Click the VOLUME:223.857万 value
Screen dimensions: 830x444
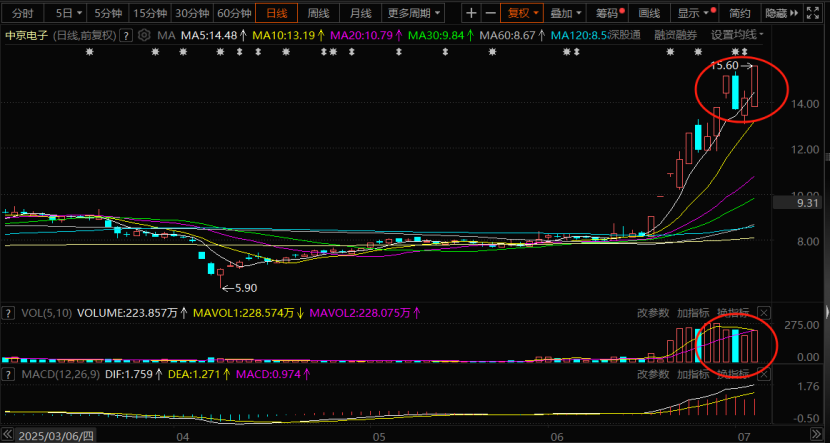pyautogui.click(x=127, y=313)
